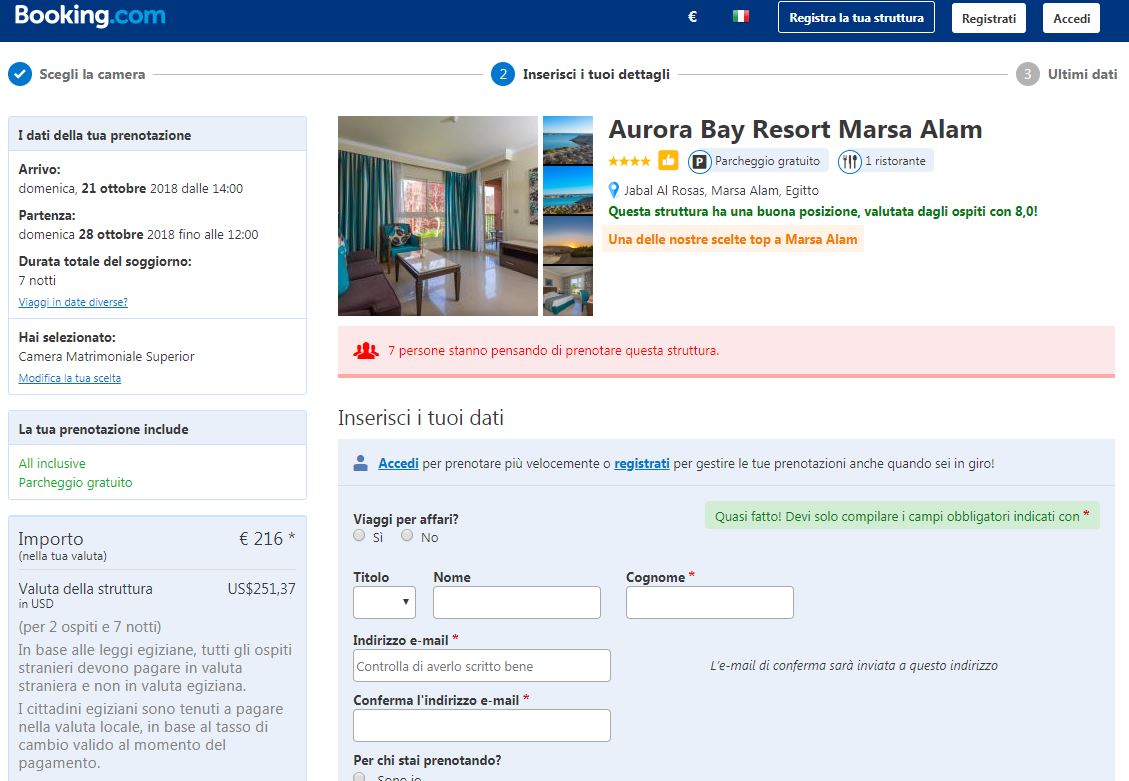Focus the Conferma l'indirizzo e-mail field
Image resolution: width=1129 pixels, height=781 pixels.
[x=482, y=726]
